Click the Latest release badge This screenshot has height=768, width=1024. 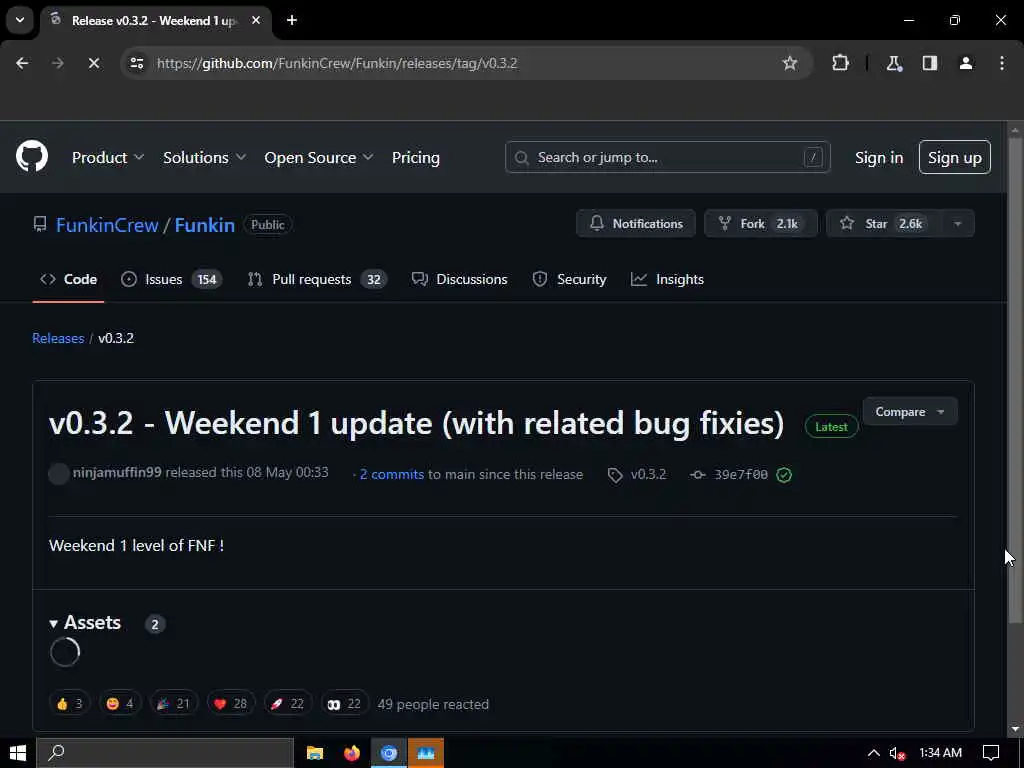click(831, 426)
